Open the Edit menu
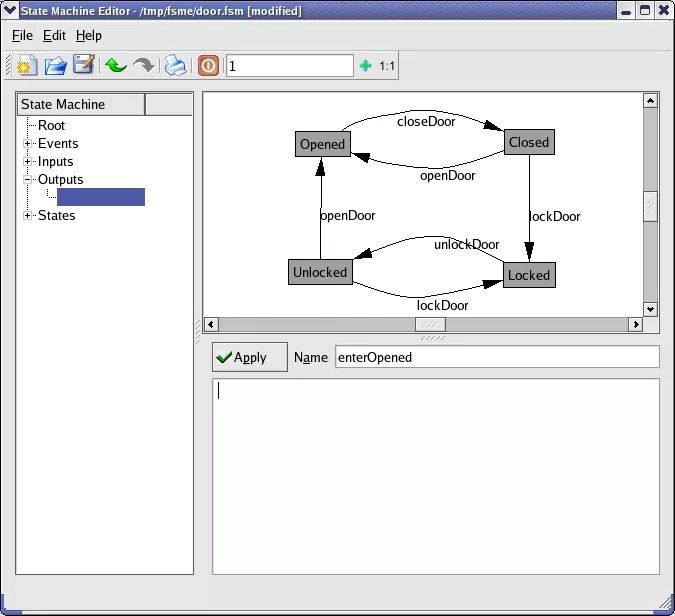This screenshot has width=675, height=616. (x=54, y=35)
